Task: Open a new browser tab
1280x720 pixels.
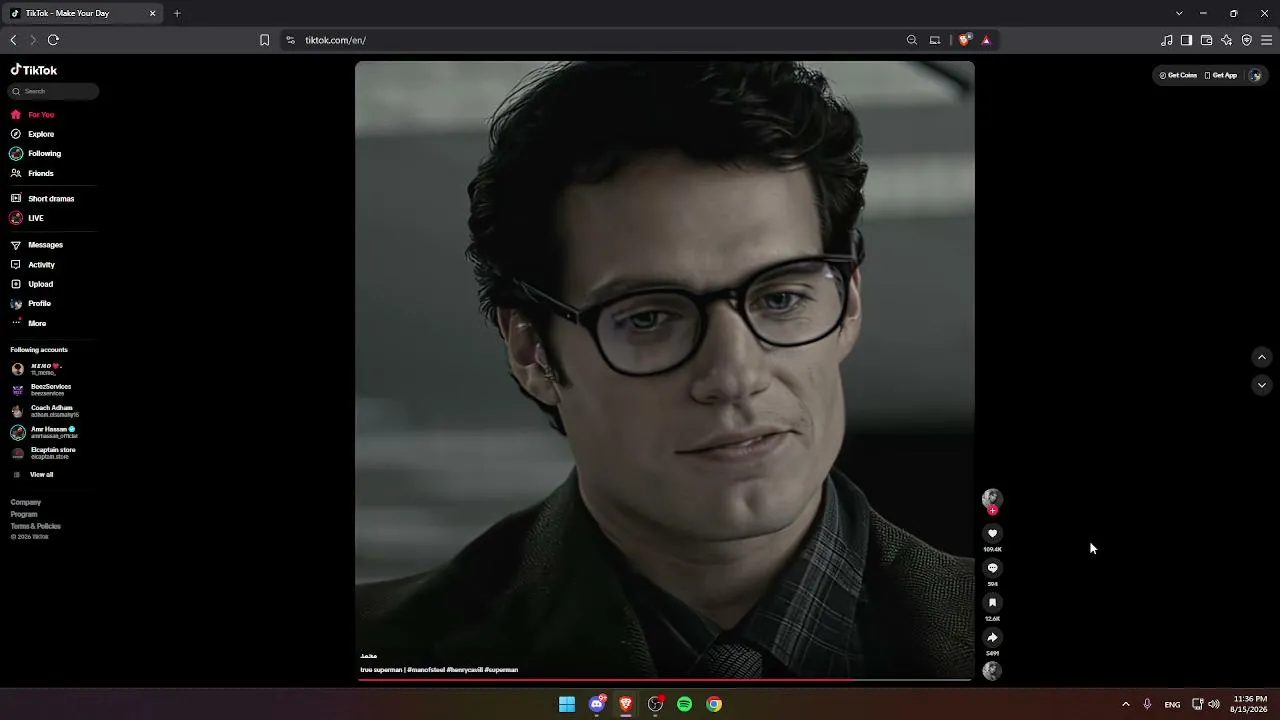Action: (177, 13)
